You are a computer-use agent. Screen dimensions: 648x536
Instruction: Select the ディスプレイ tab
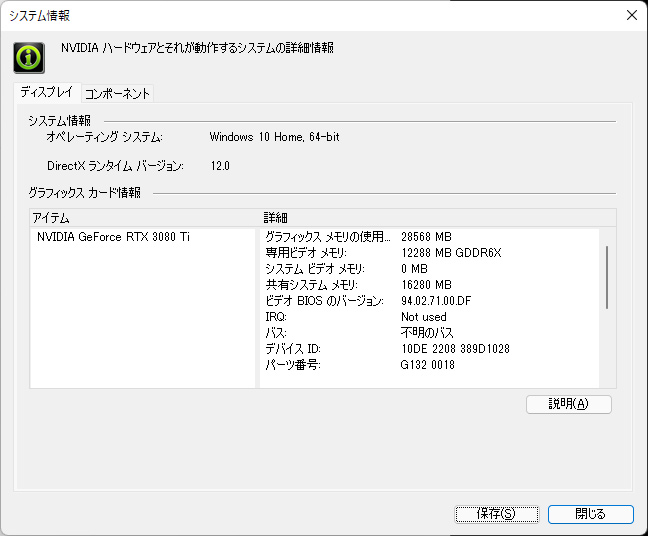(x=47, y=92)
